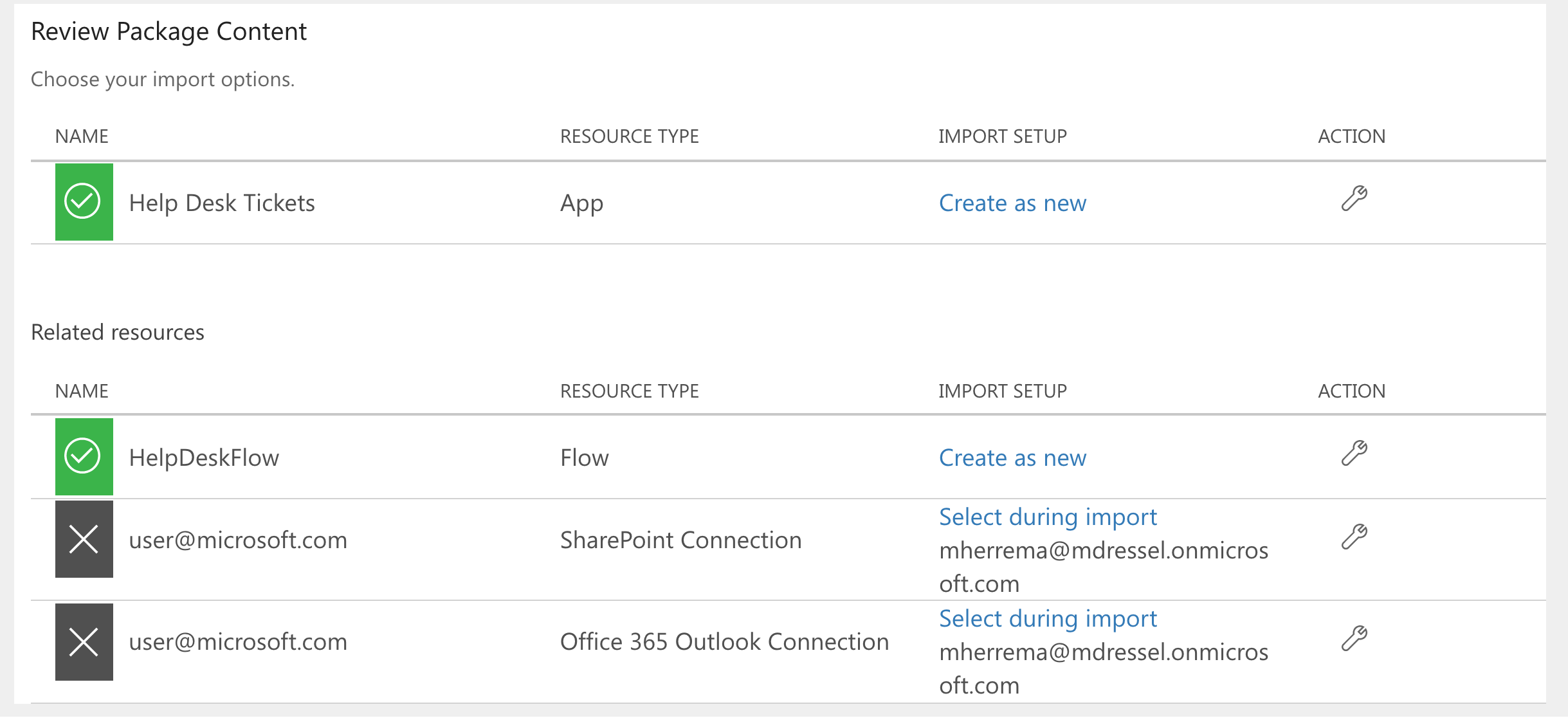Click the NAME column header in the top table

82,136
